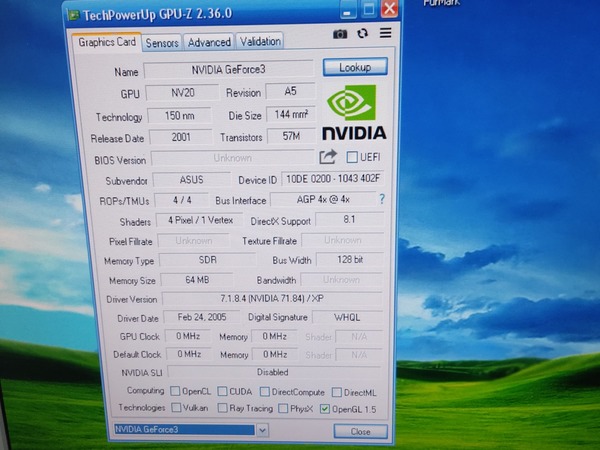This screenshot has width=600, height=450.
Task: Click the Subvendor field ASUS
Action: (x=192, y=179)
